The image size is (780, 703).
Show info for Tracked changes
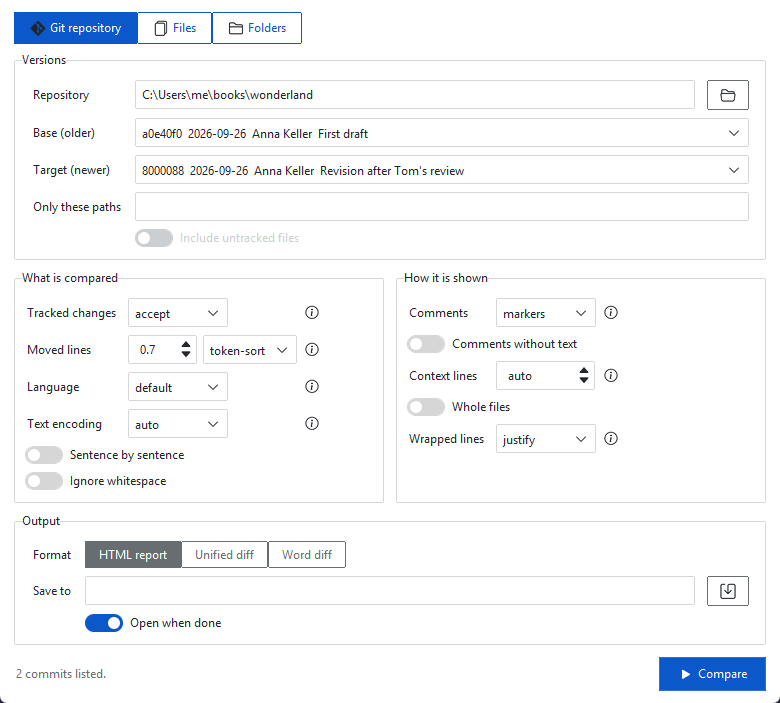[312, 312]
